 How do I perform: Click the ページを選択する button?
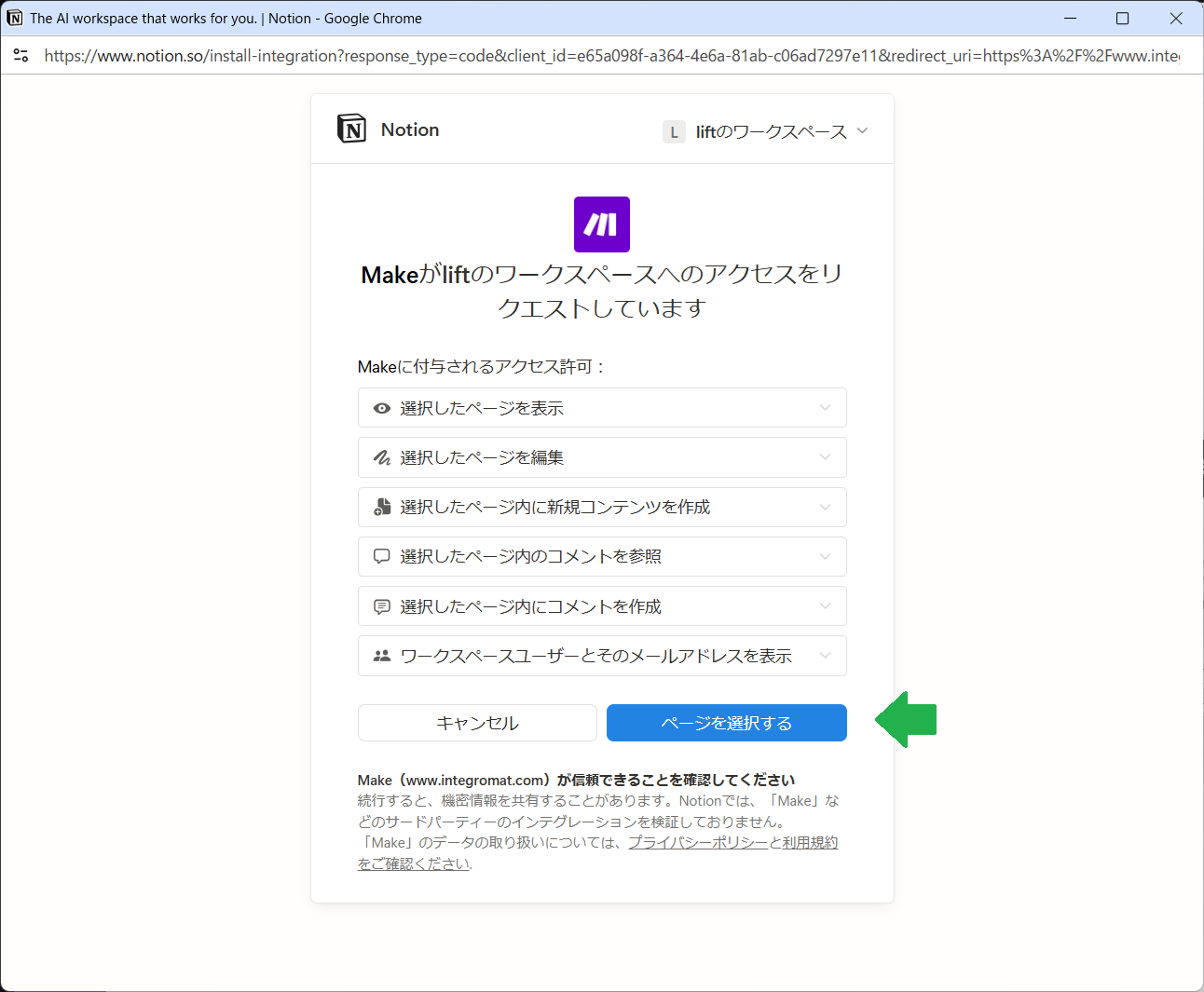pos(727,723)
